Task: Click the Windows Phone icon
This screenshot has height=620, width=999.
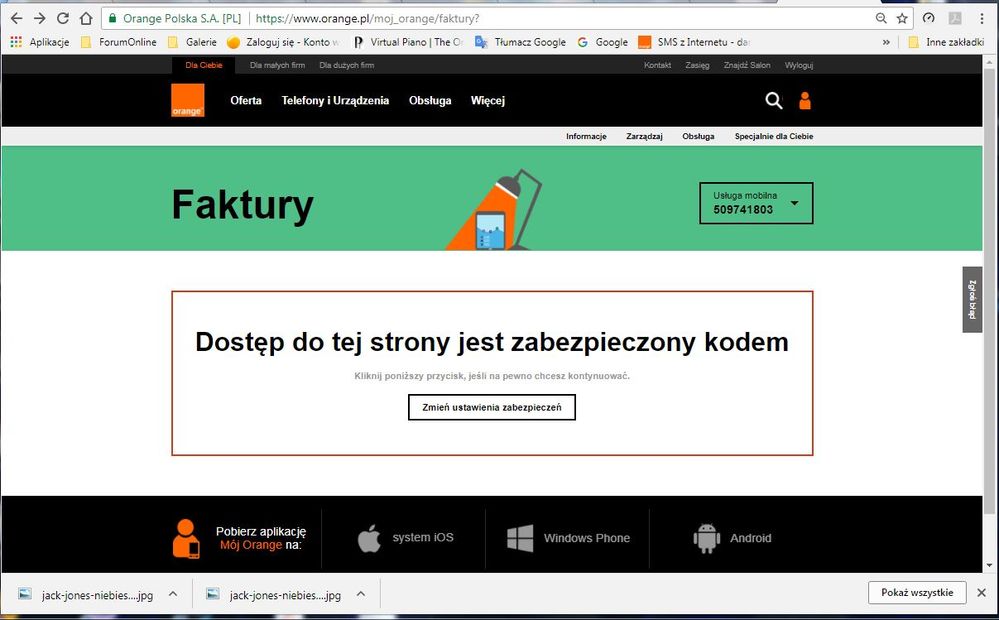Action: point(521,537)
